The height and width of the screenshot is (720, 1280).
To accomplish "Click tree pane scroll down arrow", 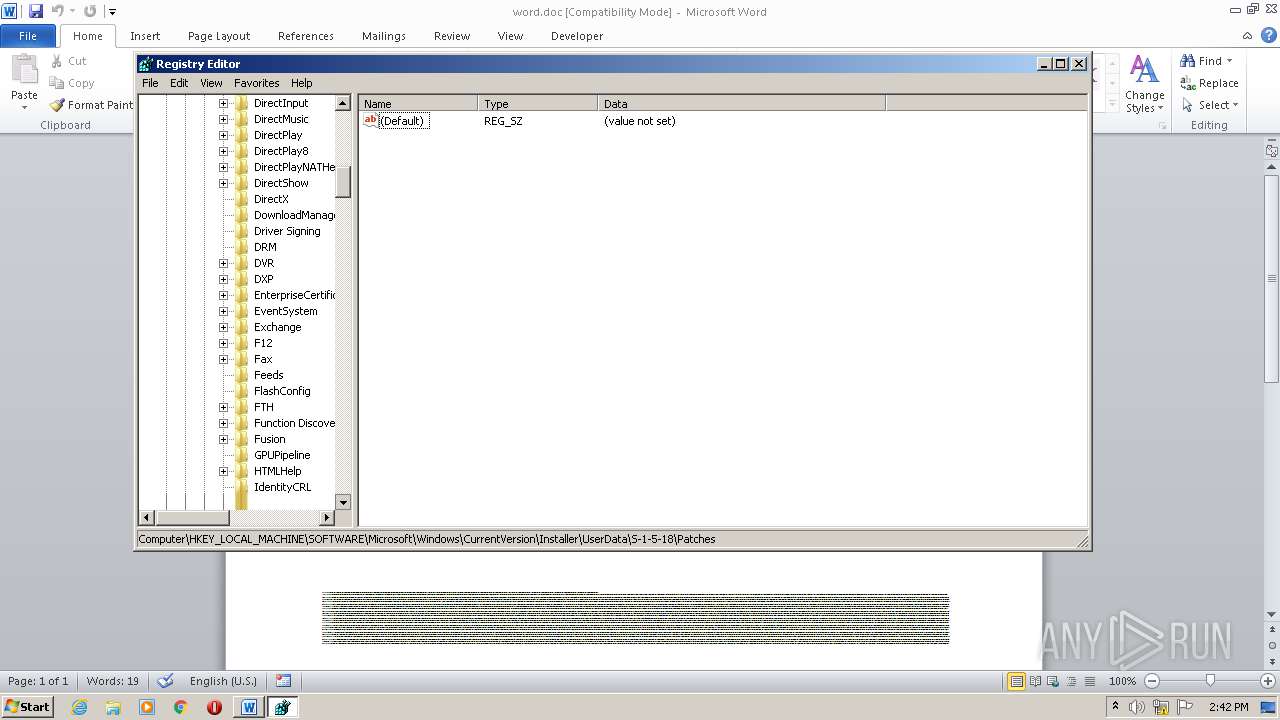I will coord(343,502).
